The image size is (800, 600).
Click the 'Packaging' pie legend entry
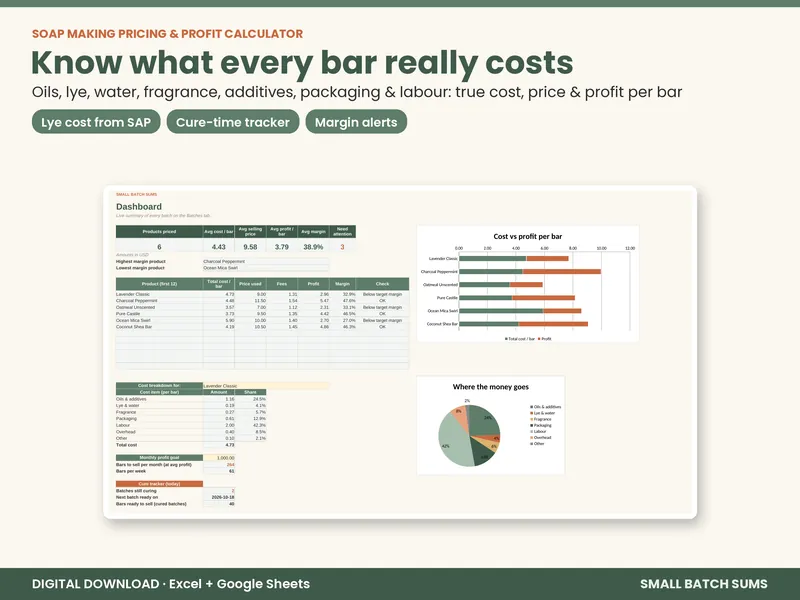pos(541,425)
